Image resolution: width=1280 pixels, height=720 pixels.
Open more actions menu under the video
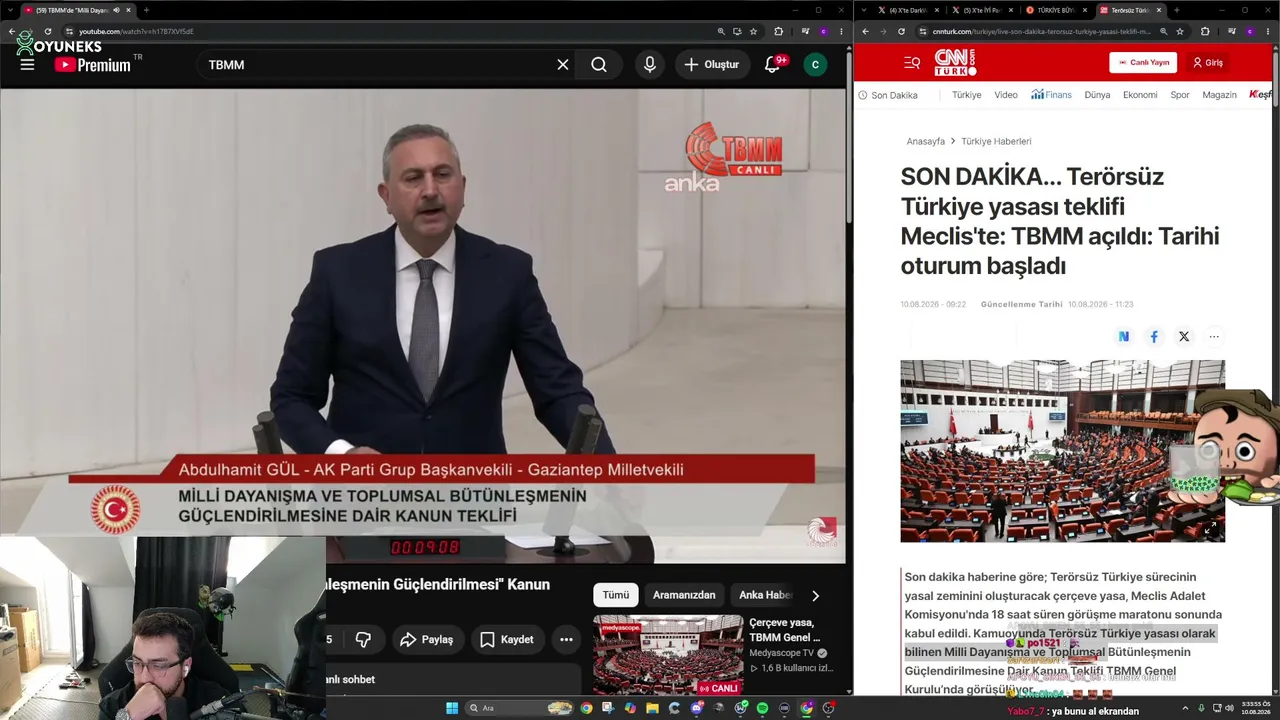tap(566, 640)
